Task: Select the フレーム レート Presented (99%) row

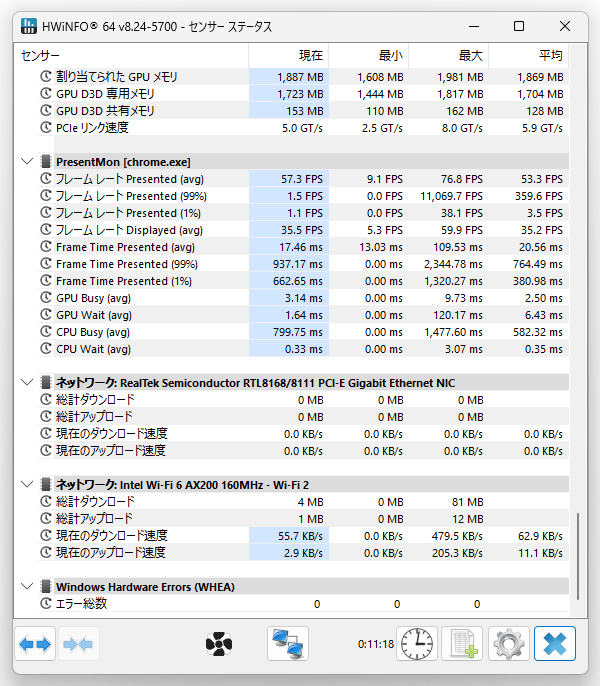Action: pos(303,196)
